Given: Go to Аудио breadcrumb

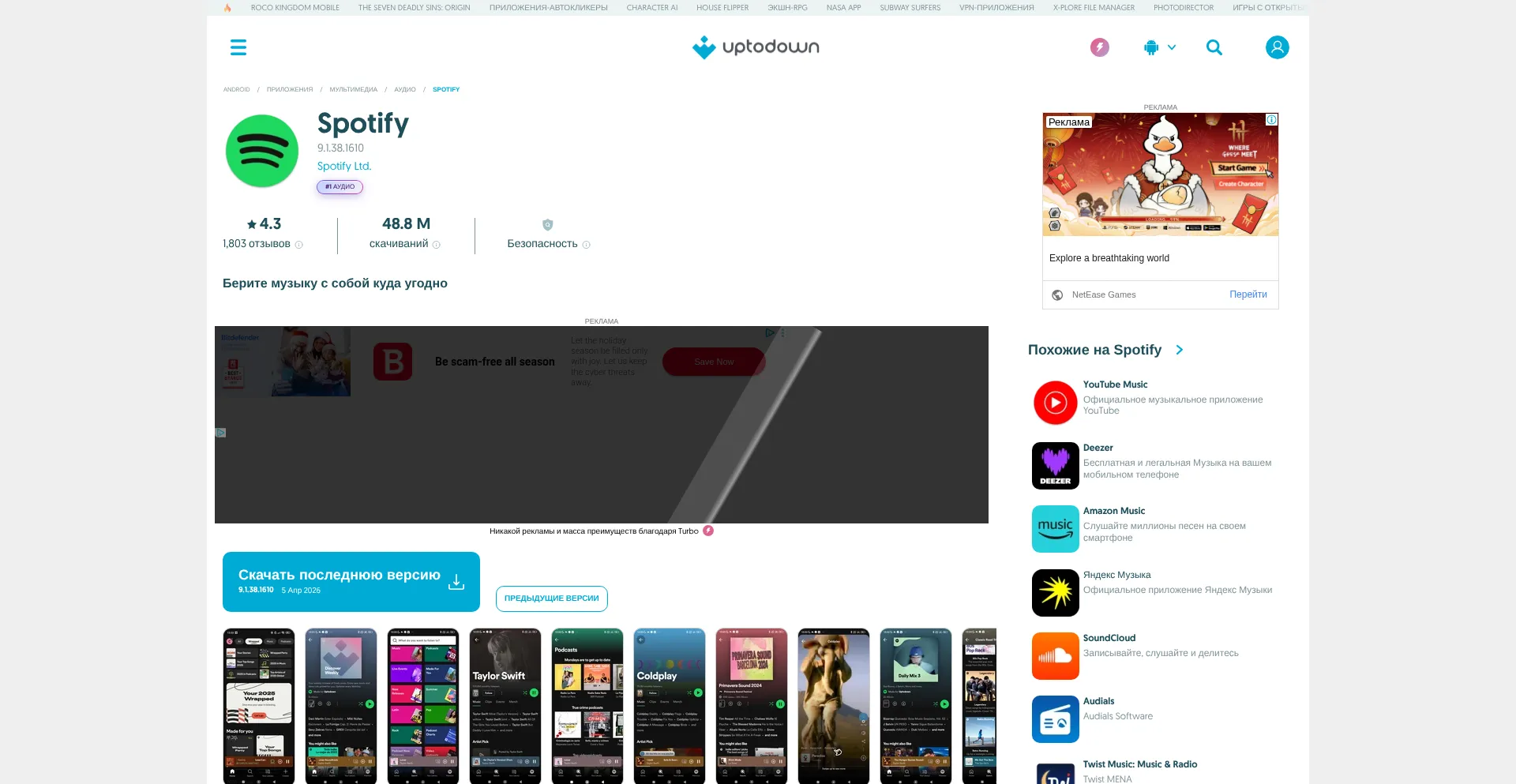Looking at the screenshot, I should click(405, 89).
